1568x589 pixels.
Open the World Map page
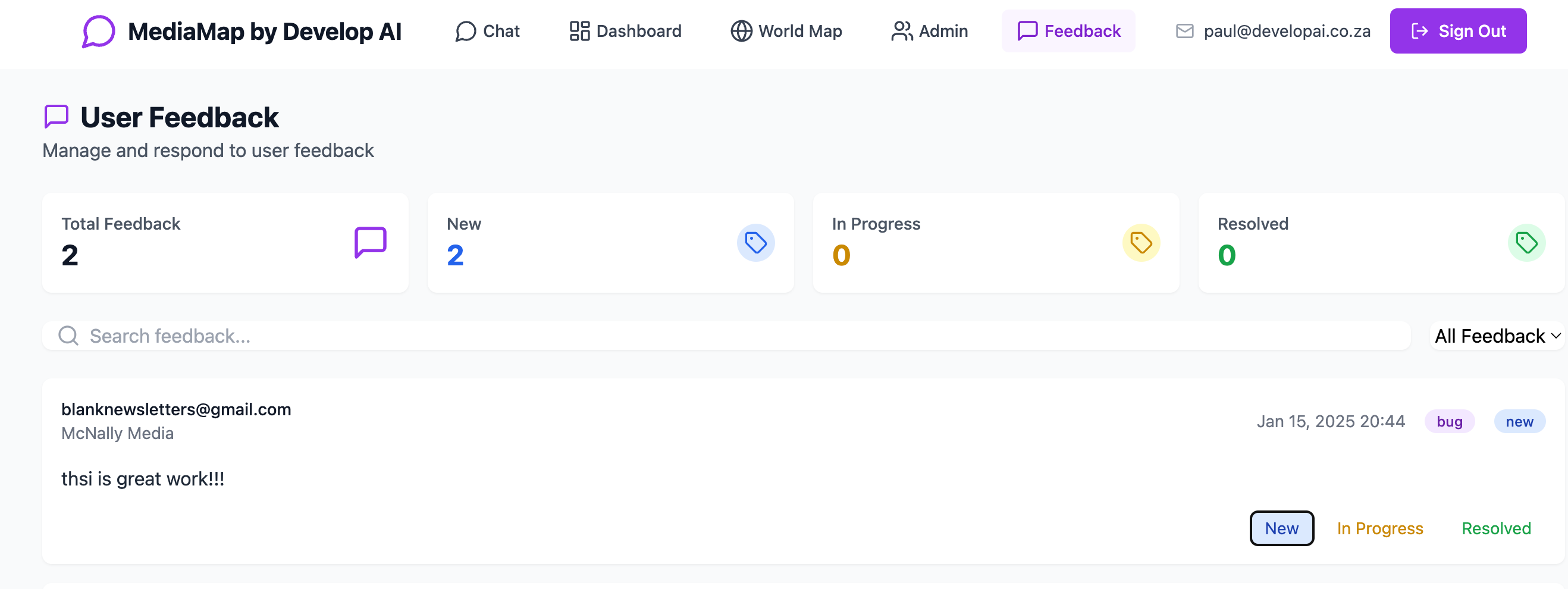coord(786,31)
